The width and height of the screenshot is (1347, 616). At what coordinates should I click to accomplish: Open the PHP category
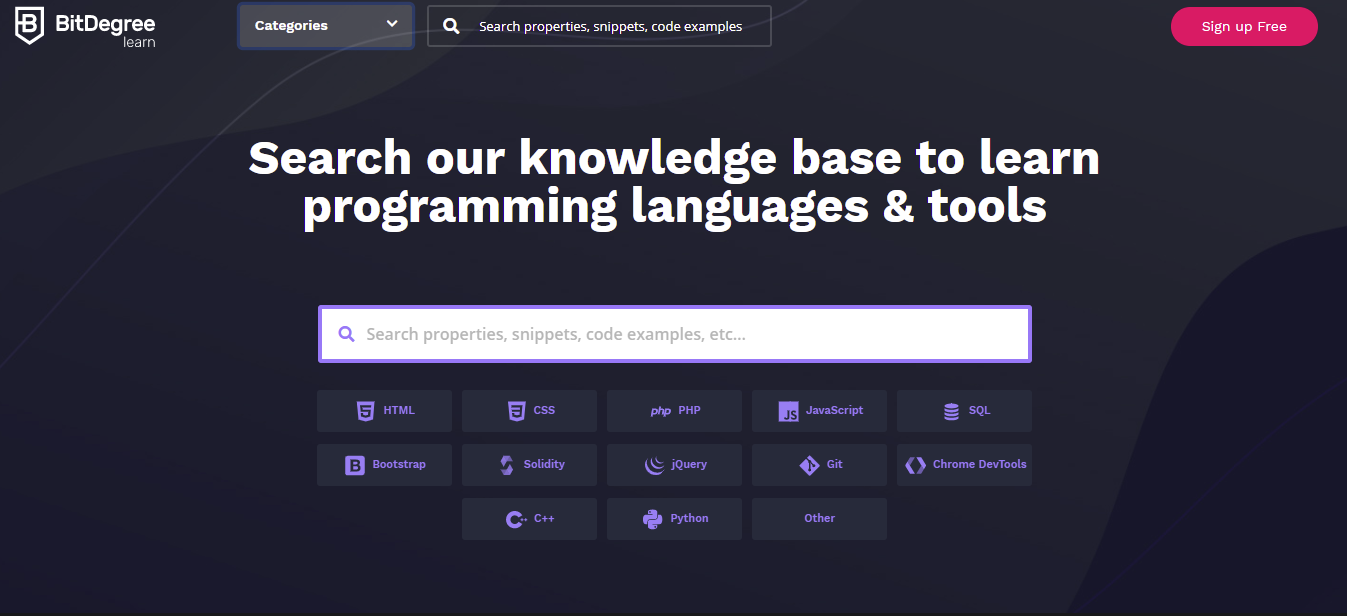tap(674, 411)
